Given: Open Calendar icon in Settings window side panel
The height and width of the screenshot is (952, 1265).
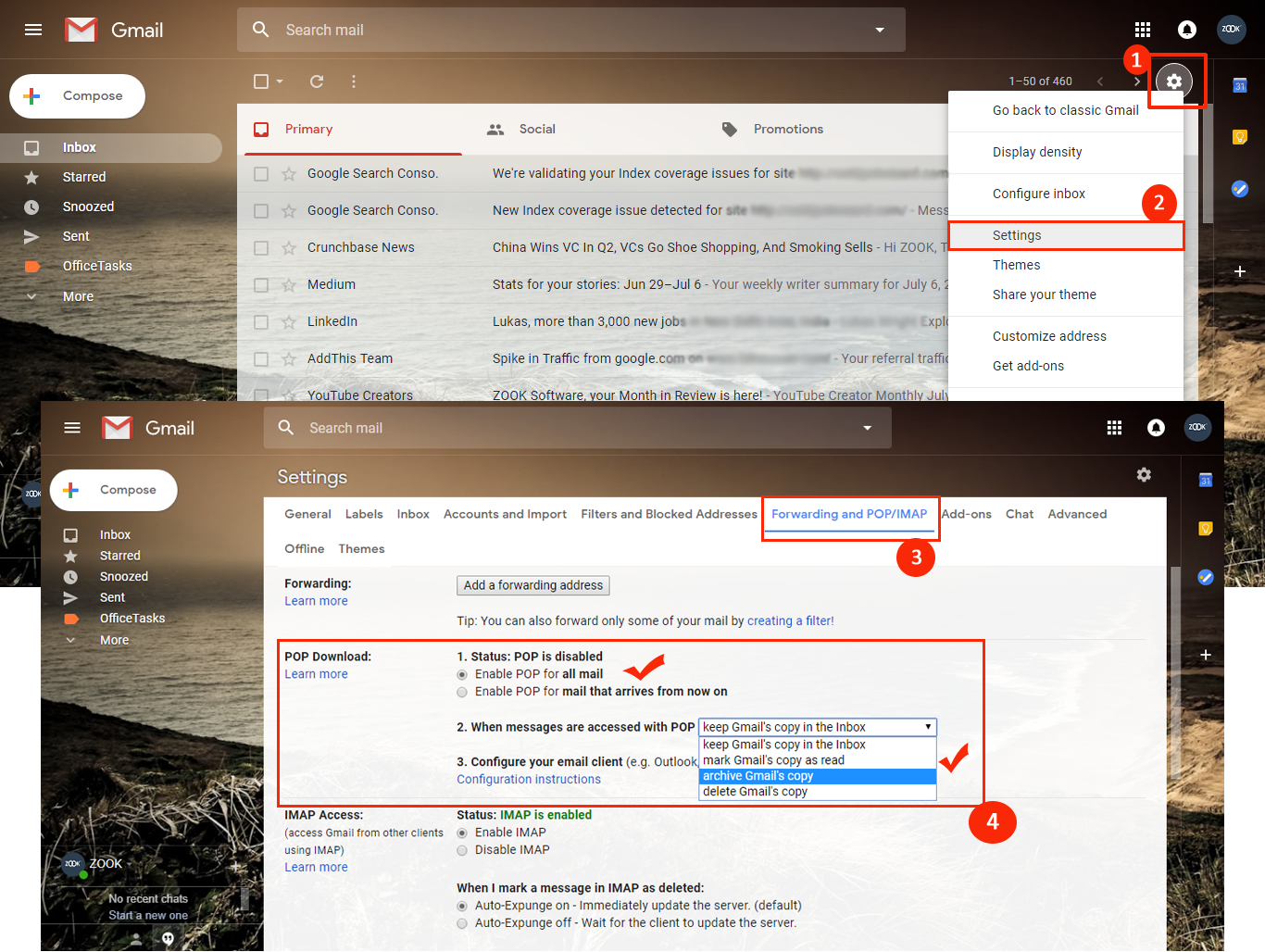Looking at the screenshot, I should [x=1206, y=480].
